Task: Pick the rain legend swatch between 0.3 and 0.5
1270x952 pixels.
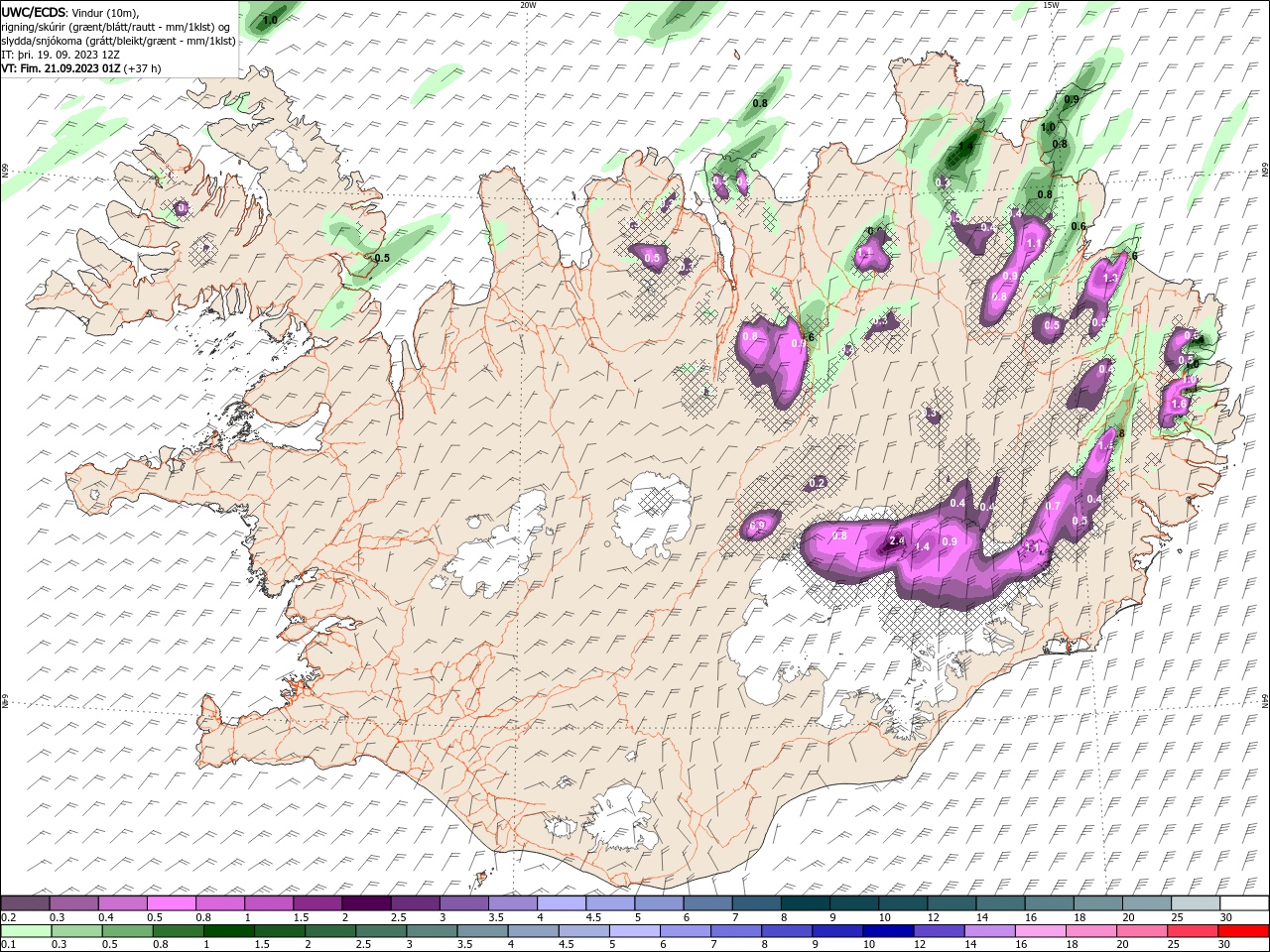Action: click(x=76, y=931)
